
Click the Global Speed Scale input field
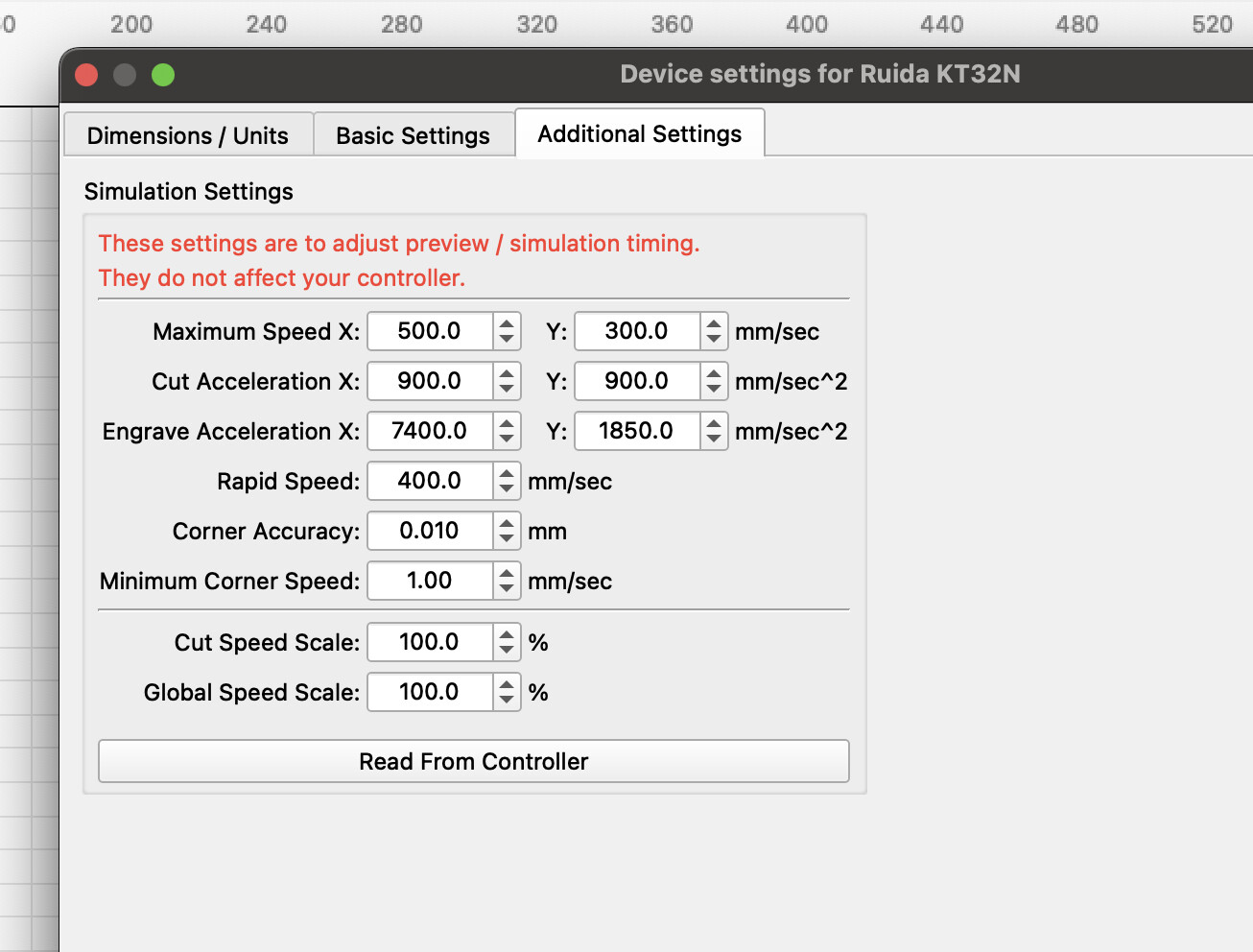tap(430, 692)
